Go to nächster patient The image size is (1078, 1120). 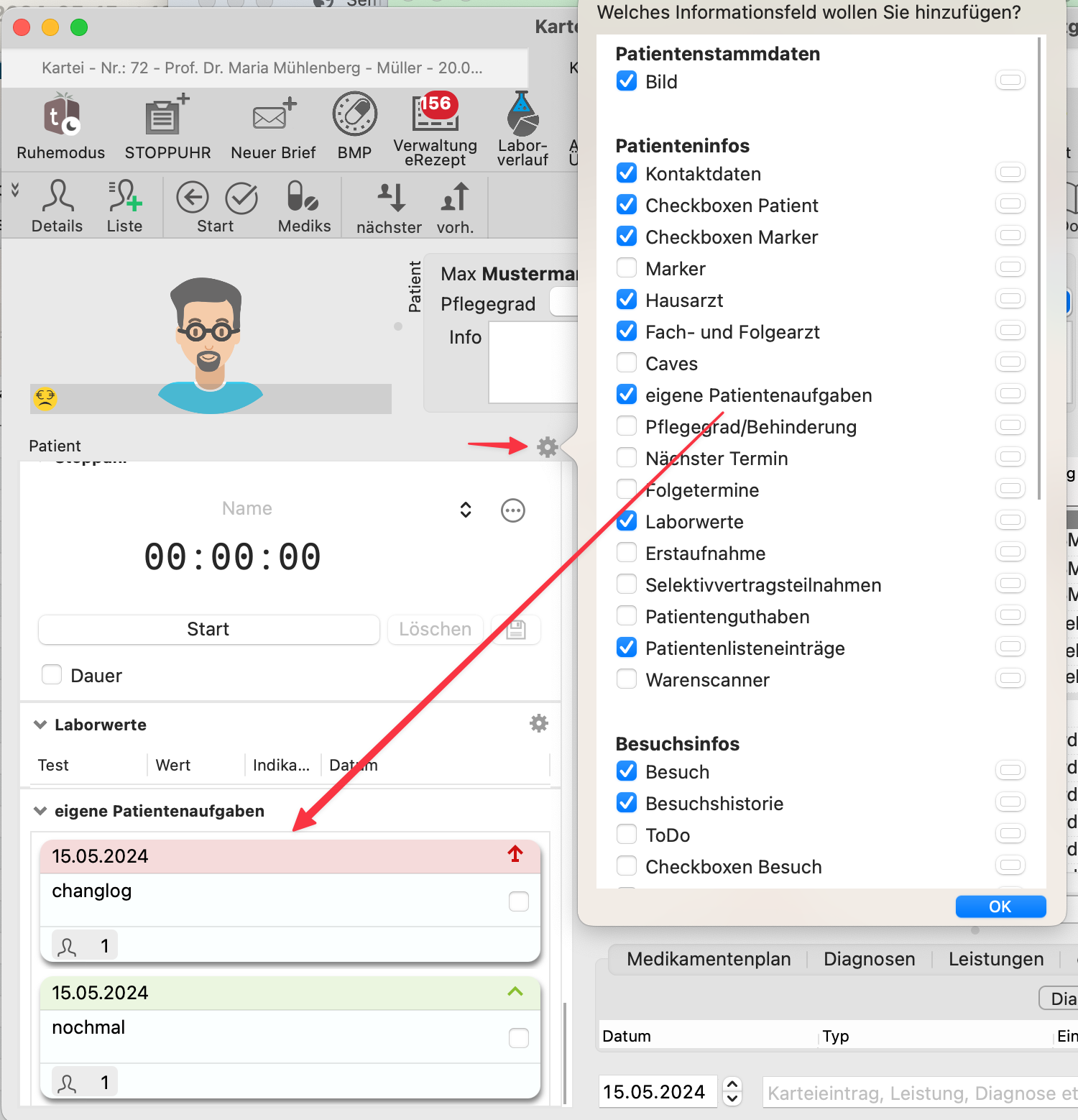coord(389,208)
